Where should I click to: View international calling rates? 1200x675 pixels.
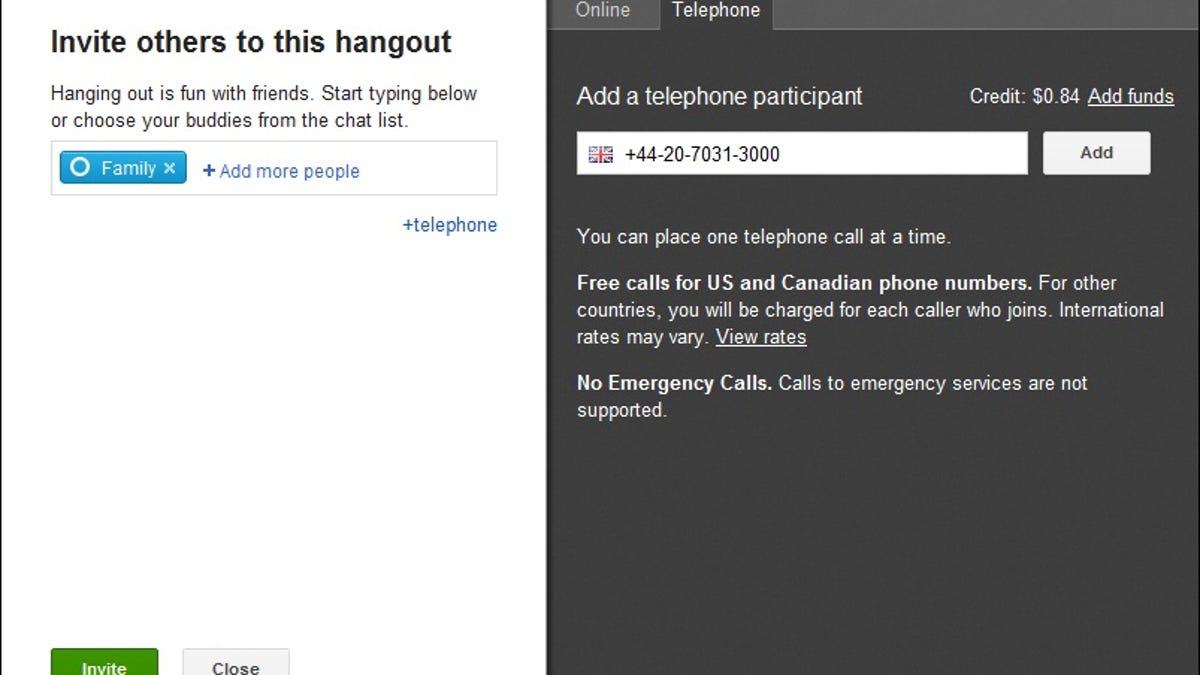pyautogui.click(x=760, y=337)
